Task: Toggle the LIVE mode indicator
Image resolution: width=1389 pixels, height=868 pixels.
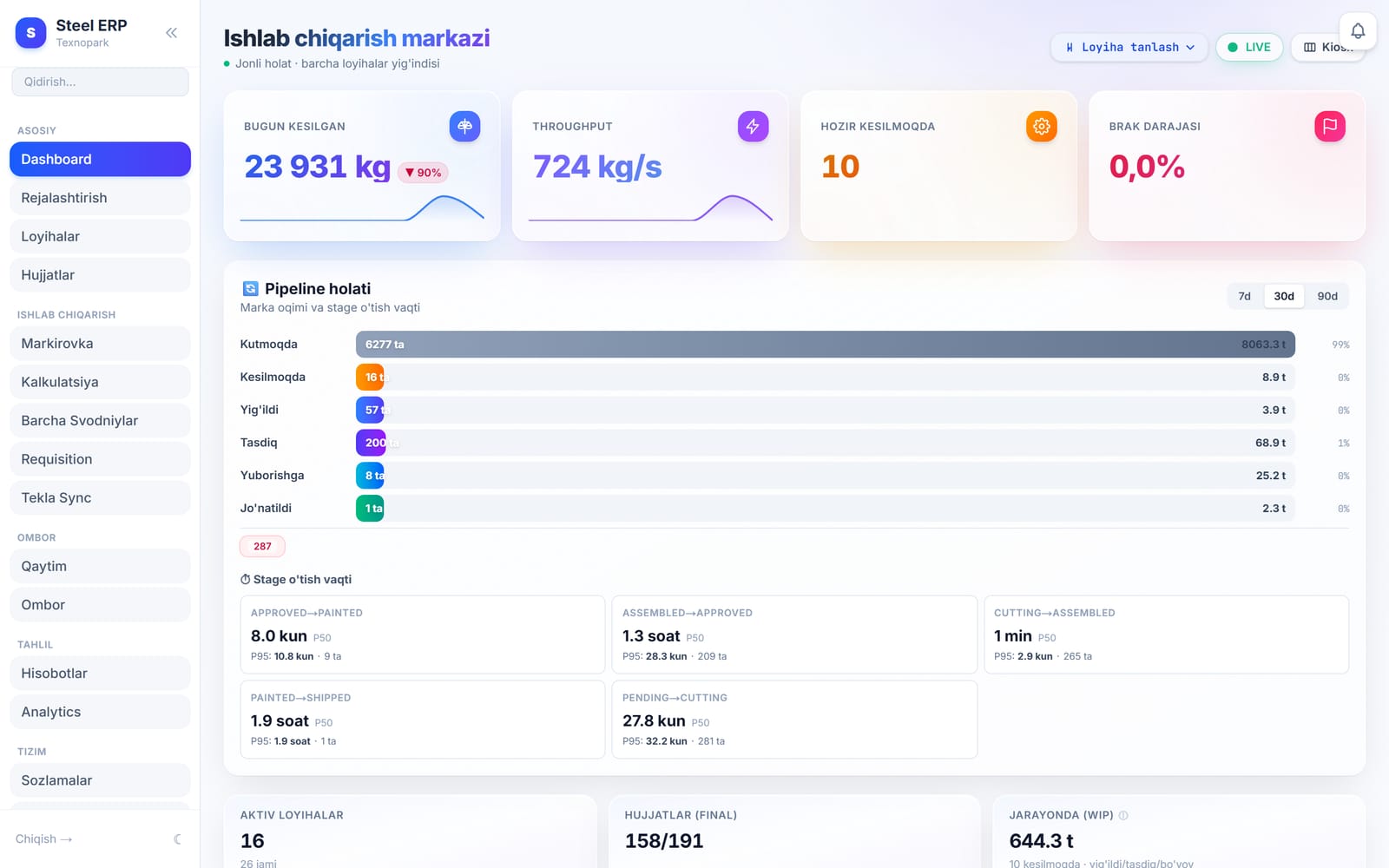Action: click(x=1249, y=47)
